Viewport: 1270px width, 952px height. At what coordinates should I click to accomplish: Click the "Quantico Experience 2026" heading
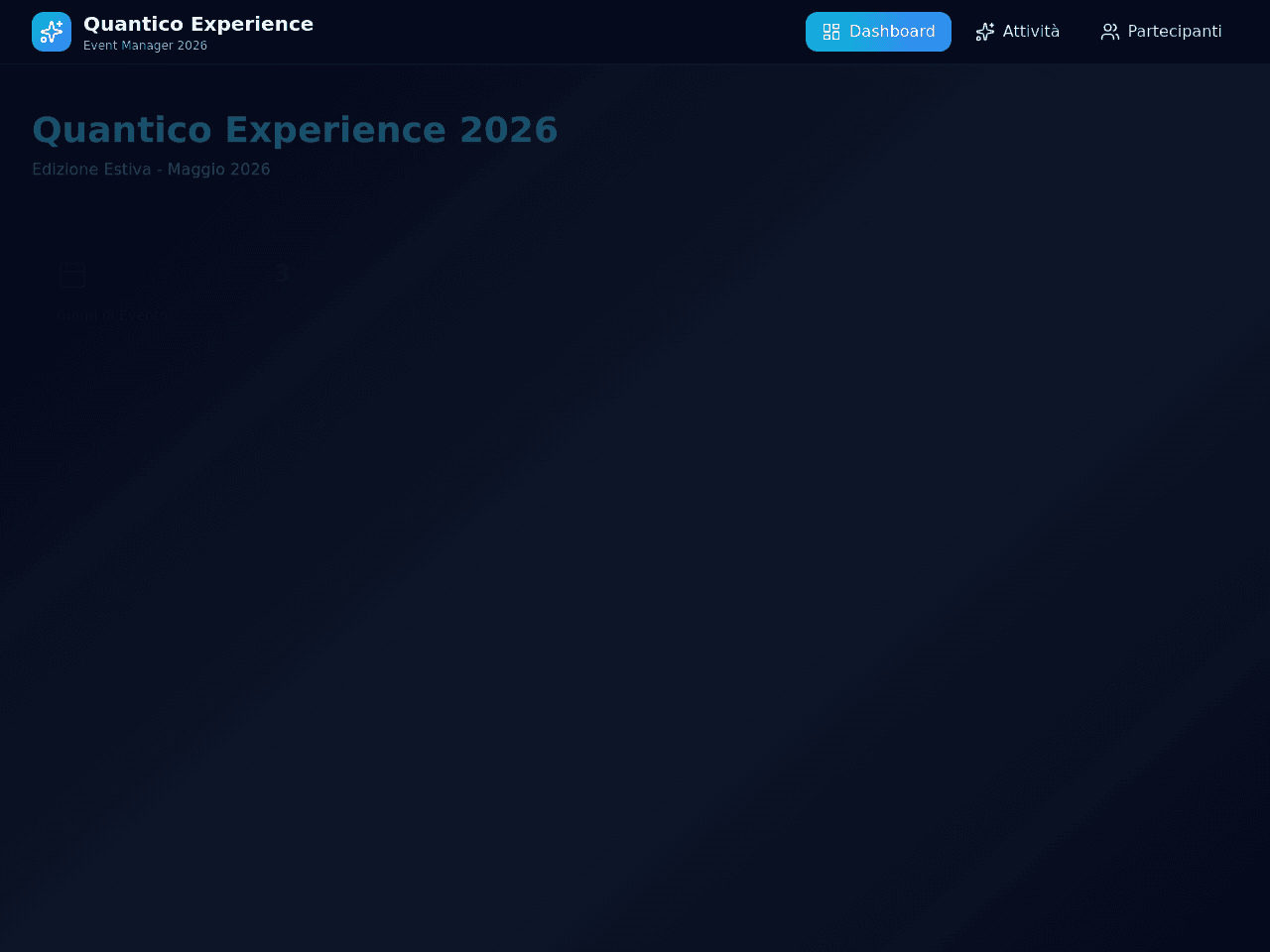tap(295, 130)
